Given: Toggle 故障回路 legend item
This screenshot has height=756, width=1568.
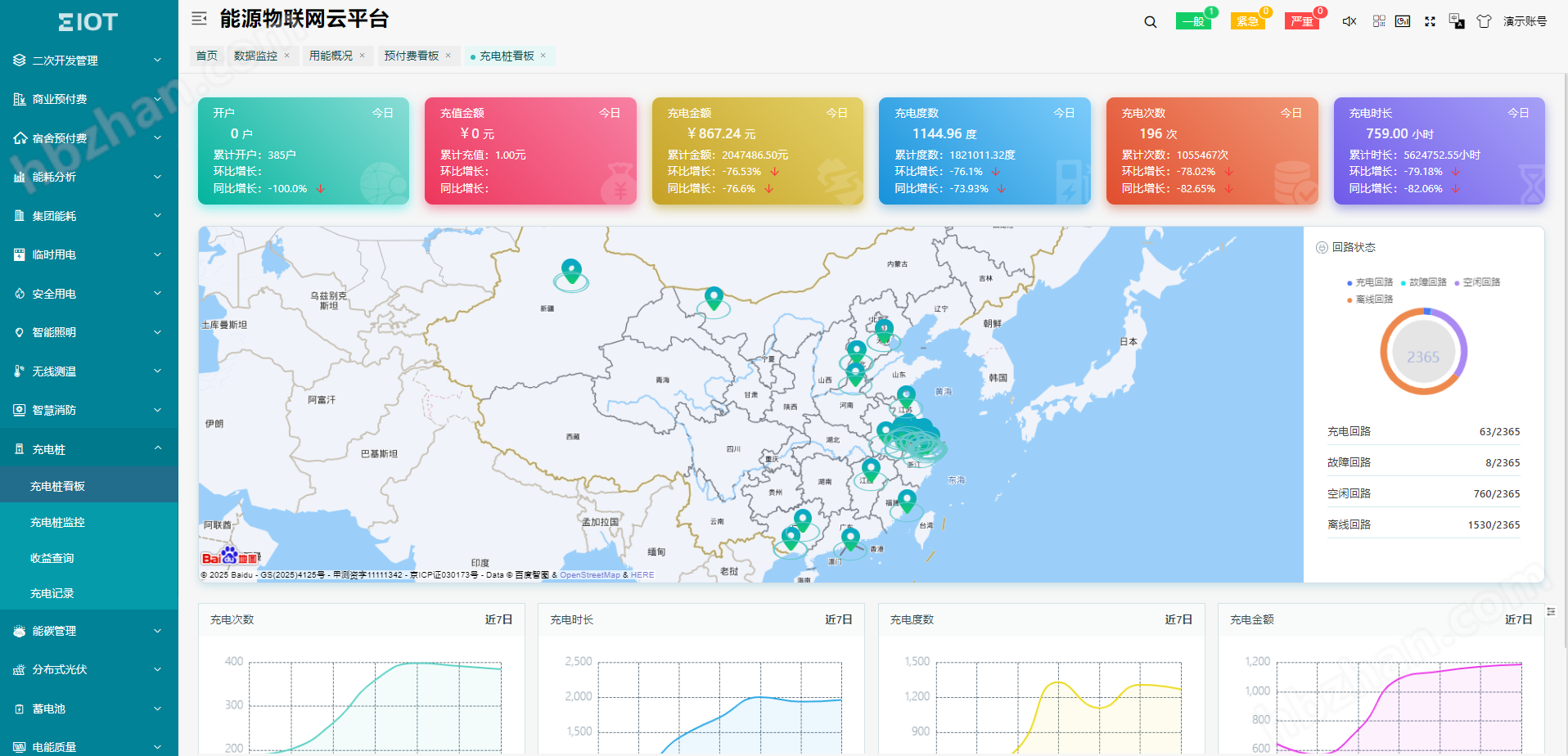Looking at the screenshot, I should 1424,282.
